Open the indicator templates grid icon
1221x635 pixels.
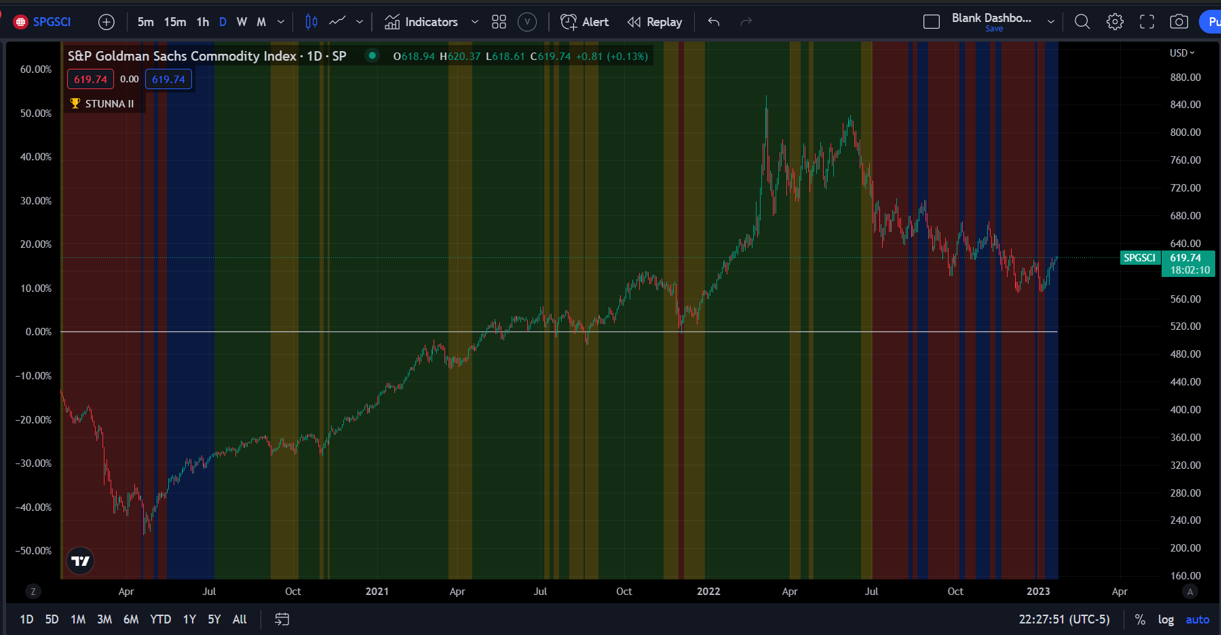point(499,22)
